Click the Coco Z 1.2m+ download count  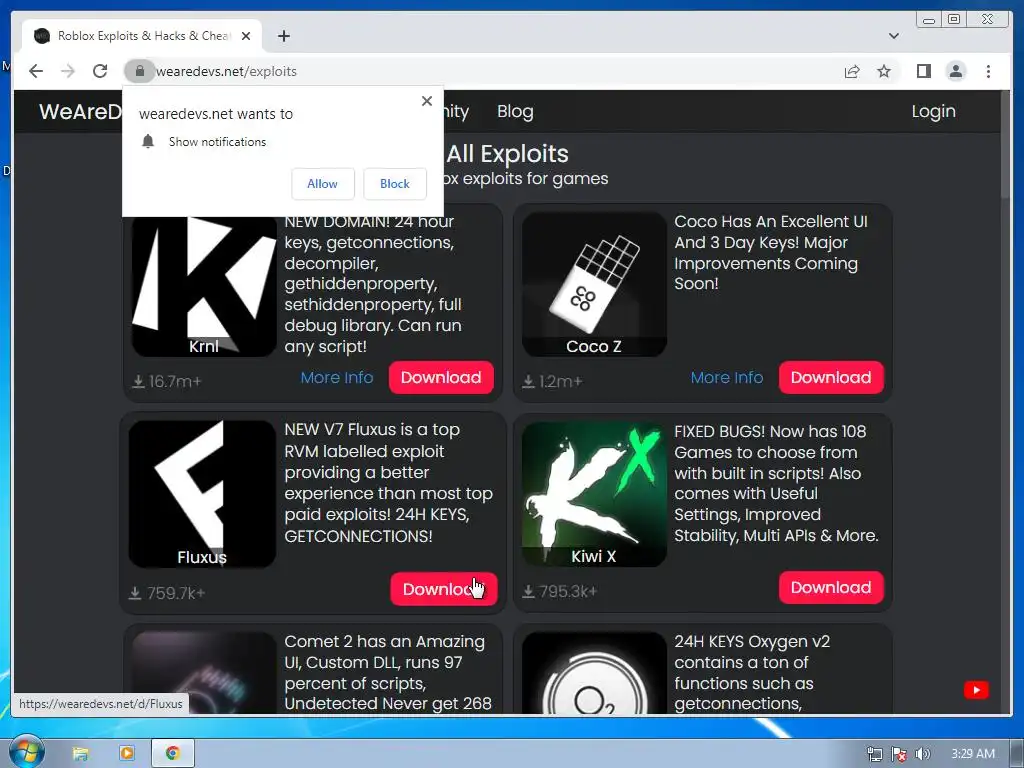click(552, 381)
